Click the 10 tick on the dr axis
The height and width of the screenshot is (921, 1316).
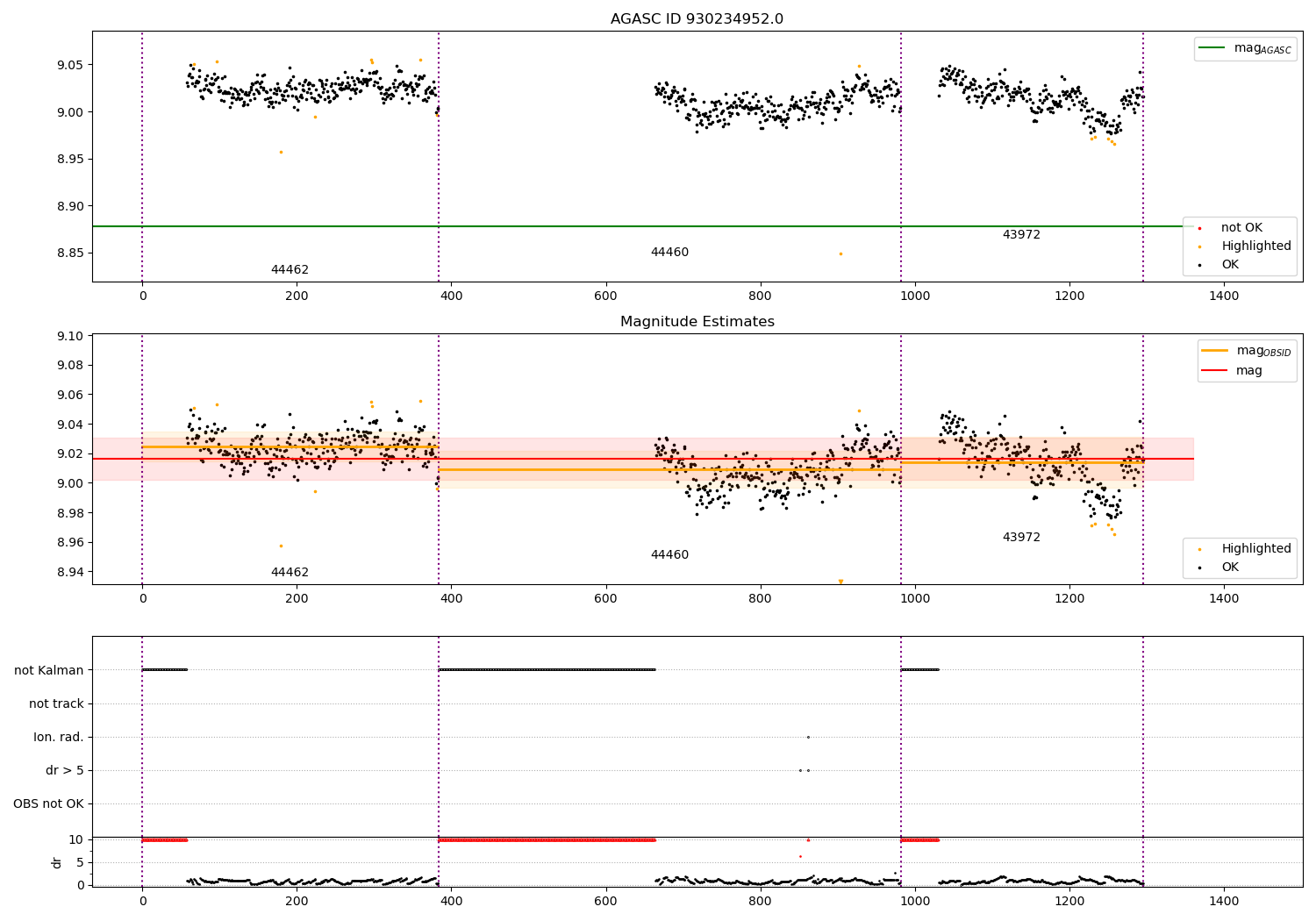tap(76, 839)
